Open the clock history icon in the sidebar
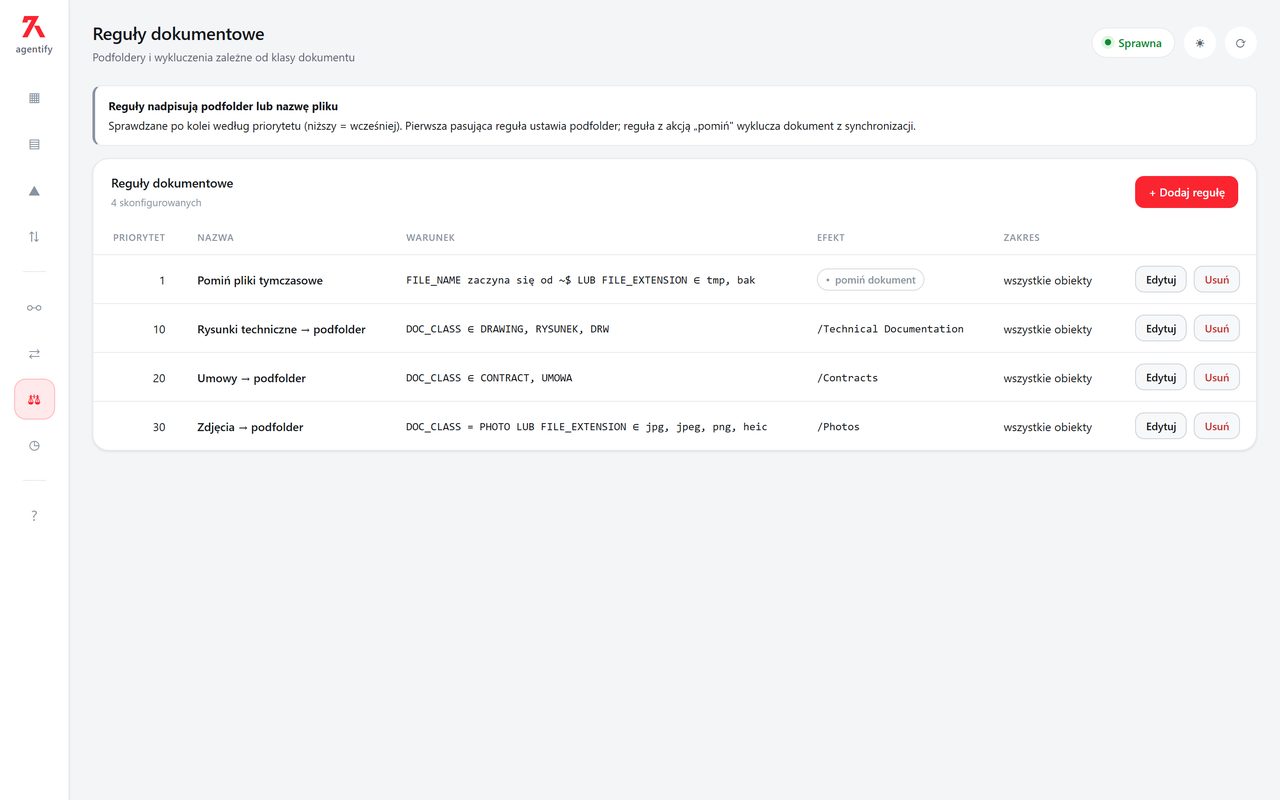Image resolution: width=1280 pixels, height=800 pixels. [34, 446]
